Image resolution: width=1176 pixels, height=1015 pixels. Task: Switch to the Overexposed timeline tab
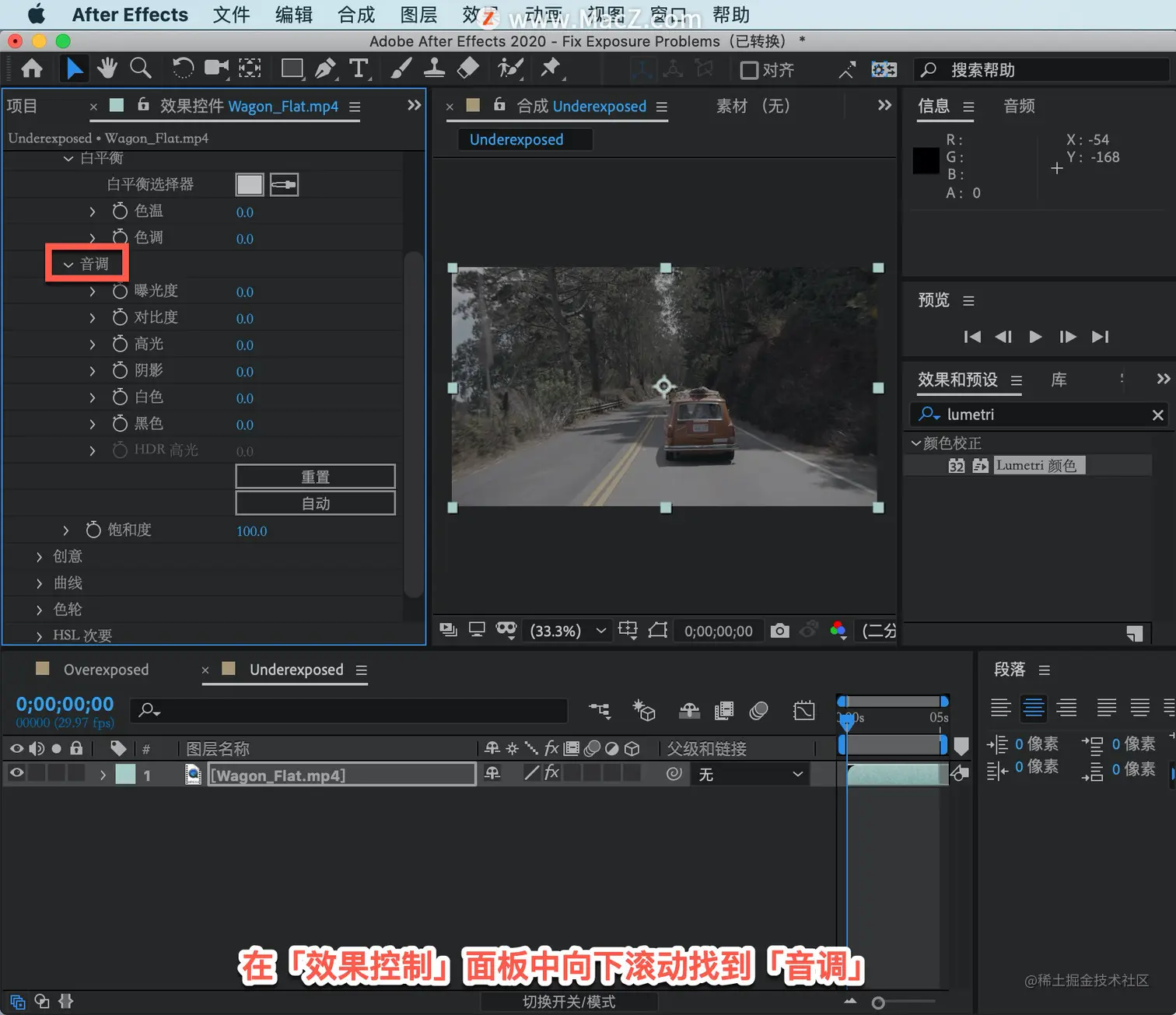[x=106, y=670]
